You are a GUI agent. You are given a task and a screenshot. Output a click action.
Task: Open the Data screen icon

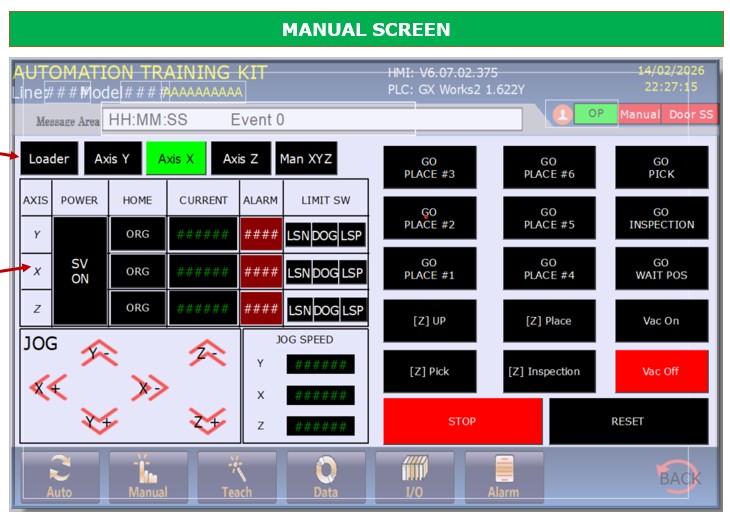click(326, 477)
